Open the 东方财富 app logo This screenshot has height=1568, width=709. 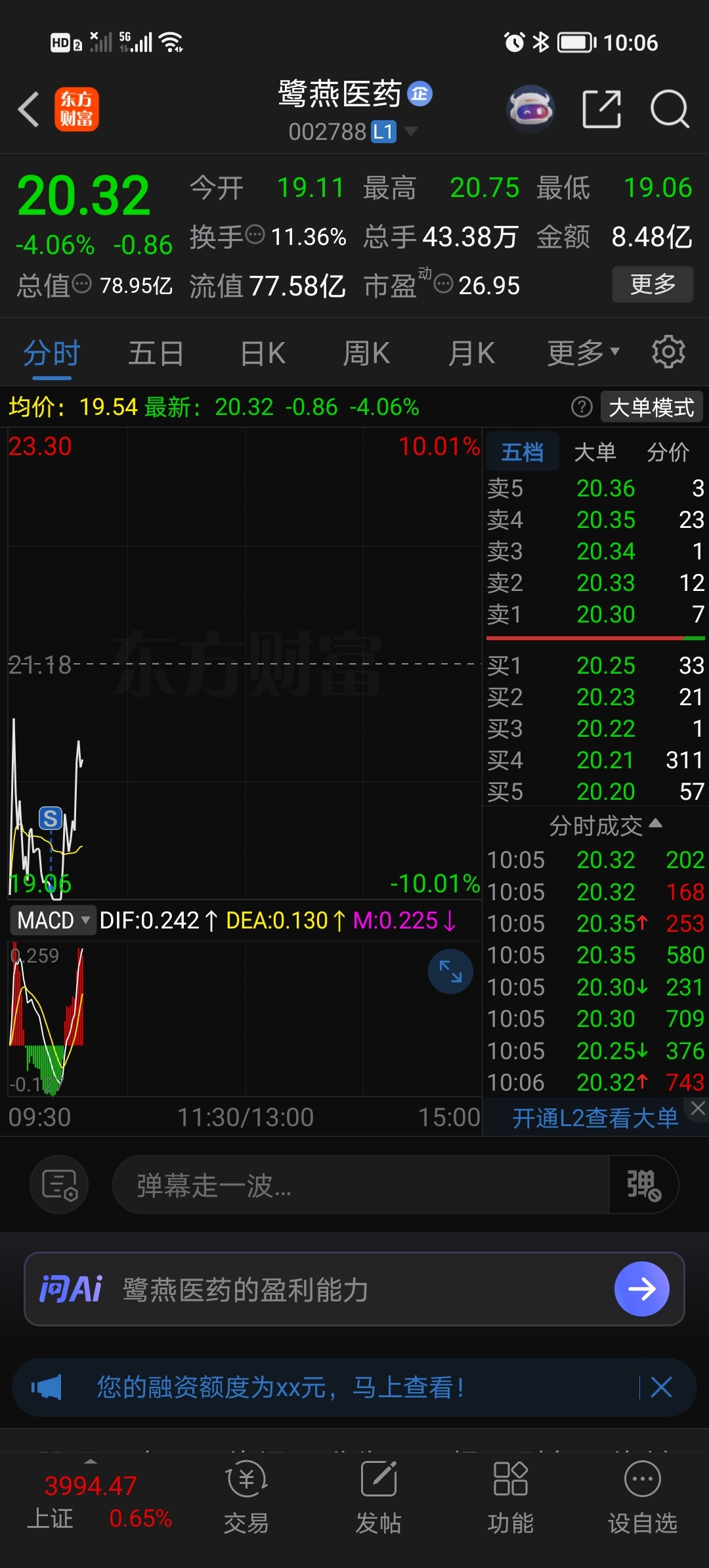tap(77, 109)
